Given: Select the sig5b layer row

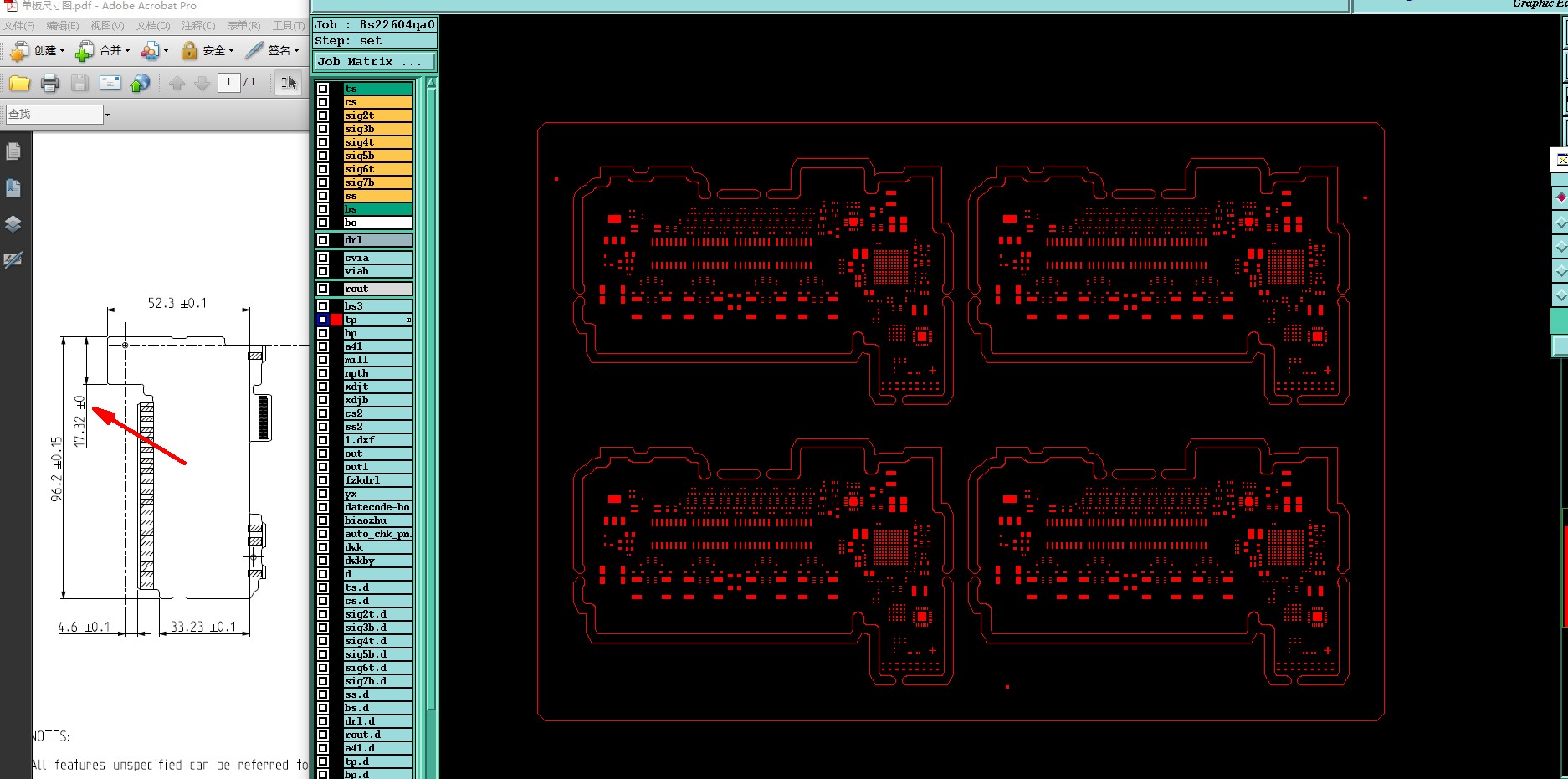Looking at the screenshot, I should click(x=377, y=156).
